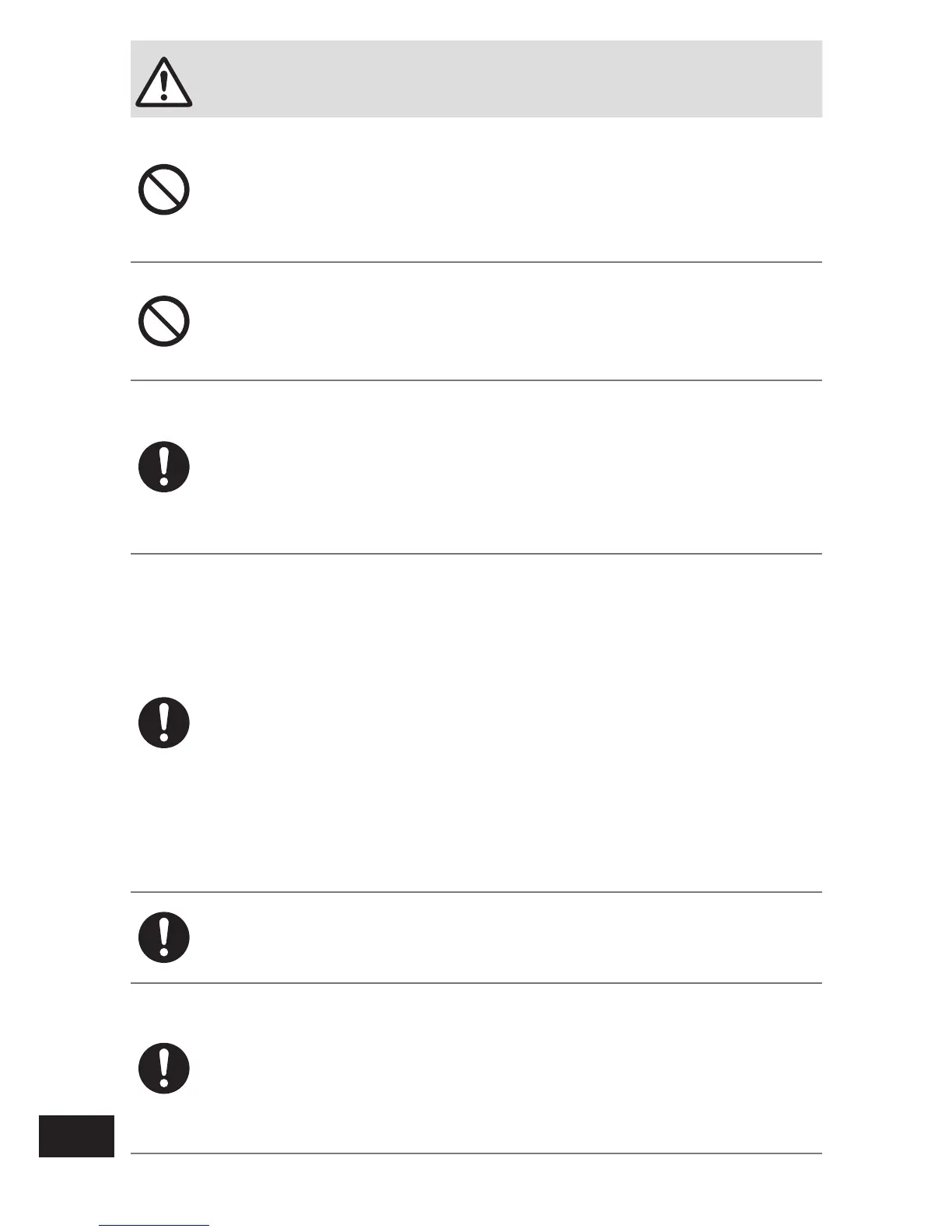
Task: Click the divider line under the second exclamation icon
Action: pyautogui.click(x=476, y=892)
